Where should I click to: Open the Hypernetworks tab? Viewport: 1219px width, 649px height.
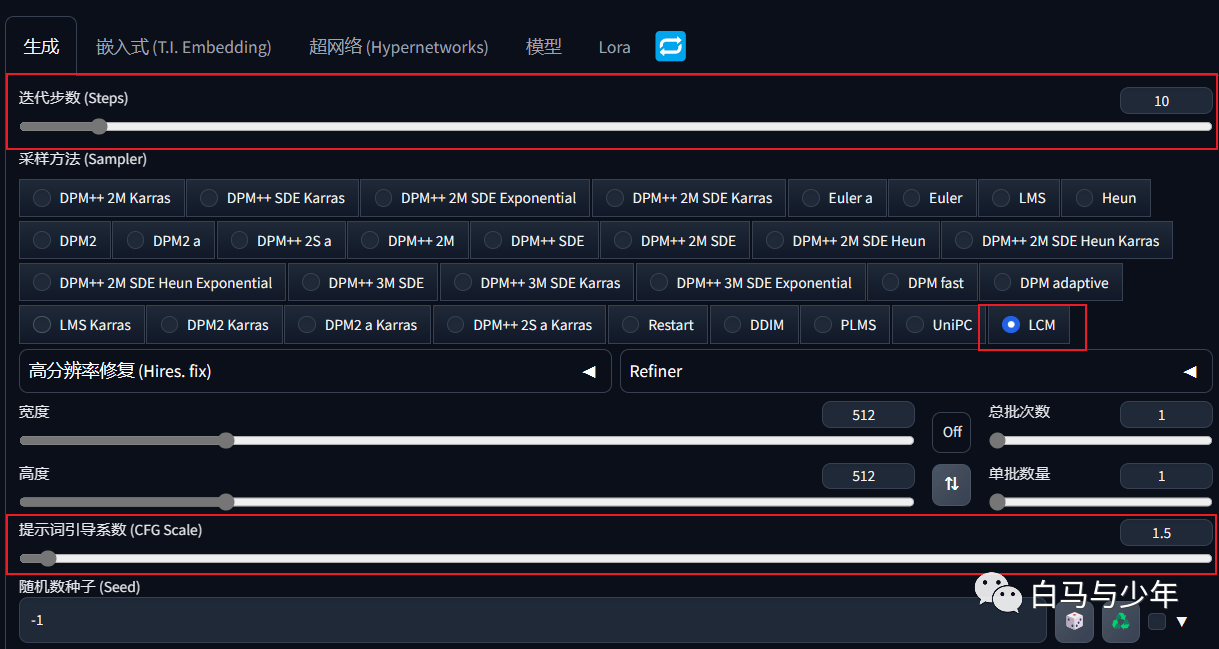398,47
